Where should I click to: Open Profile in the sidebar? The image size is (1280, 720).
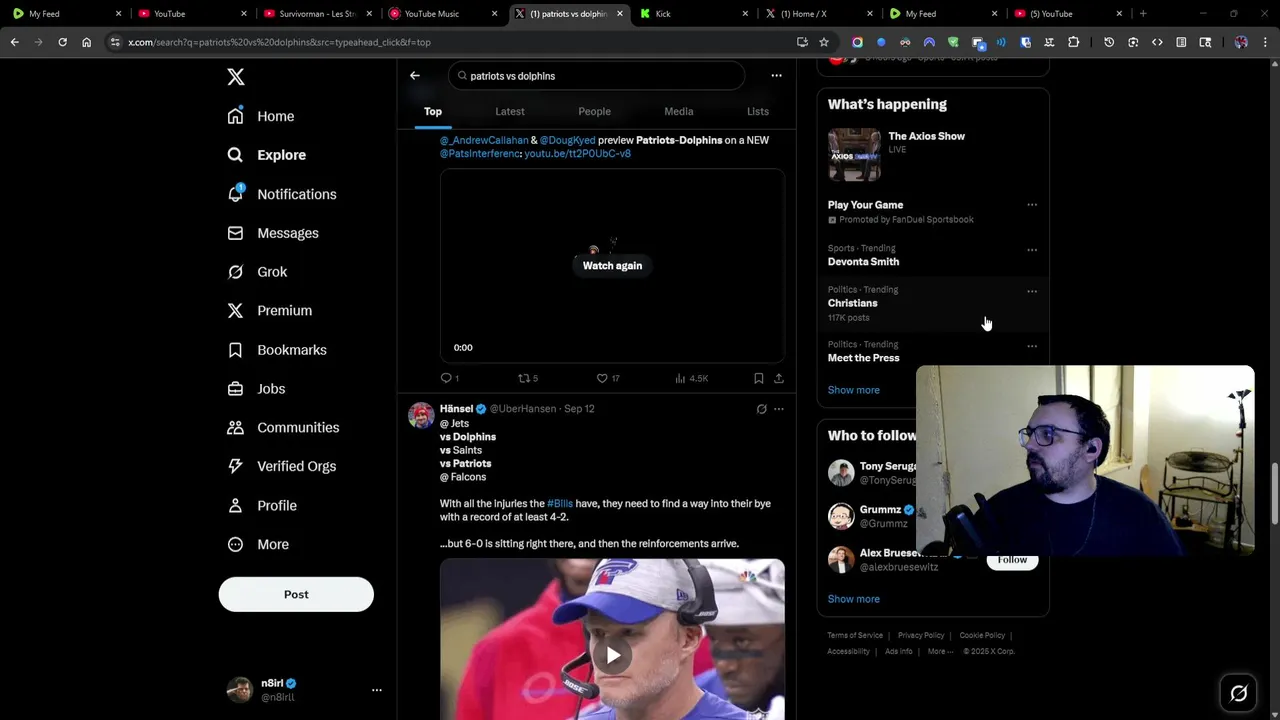pyautogui.click(x=262, y=506)
